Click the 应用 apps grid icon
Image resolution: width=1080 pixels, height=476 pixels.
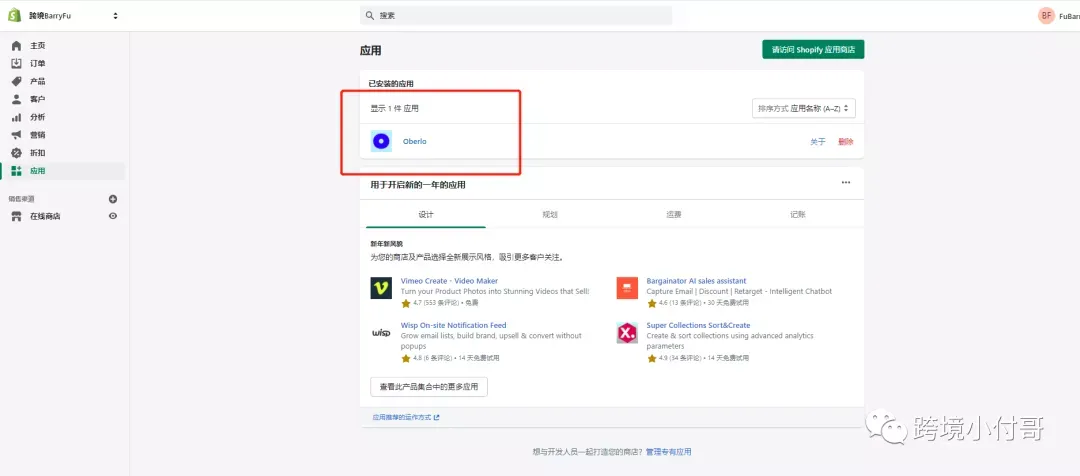click(x=17, y=171)
